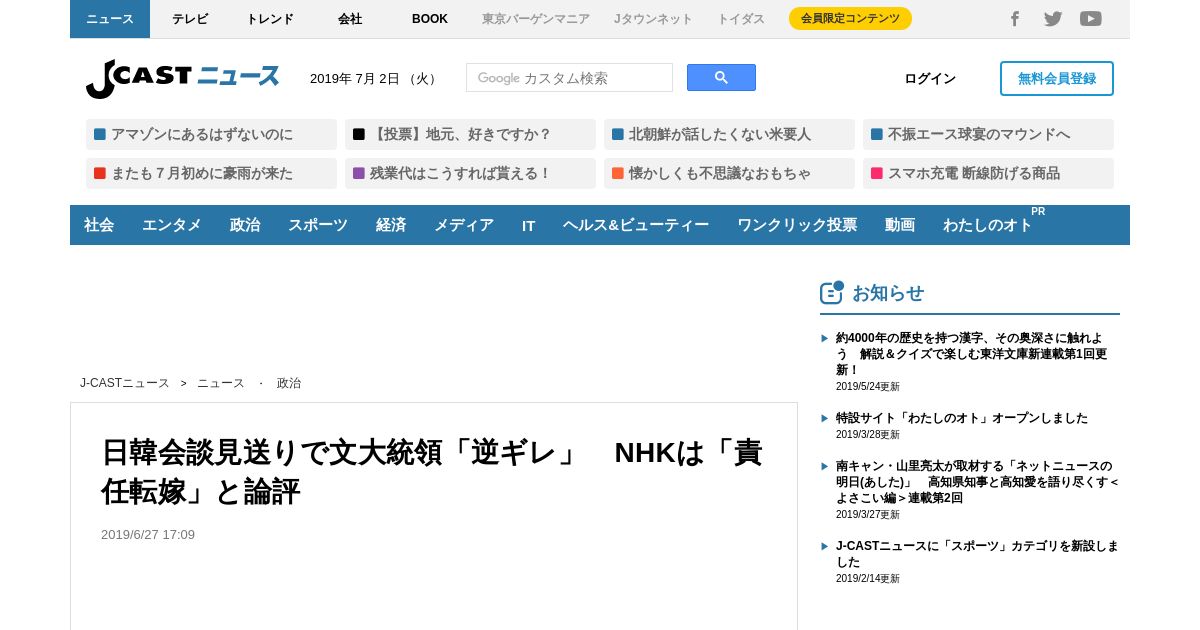This screenshot has width=1200, height=630.
Task: Select the トレンド top tab
Action: point(270,19)
